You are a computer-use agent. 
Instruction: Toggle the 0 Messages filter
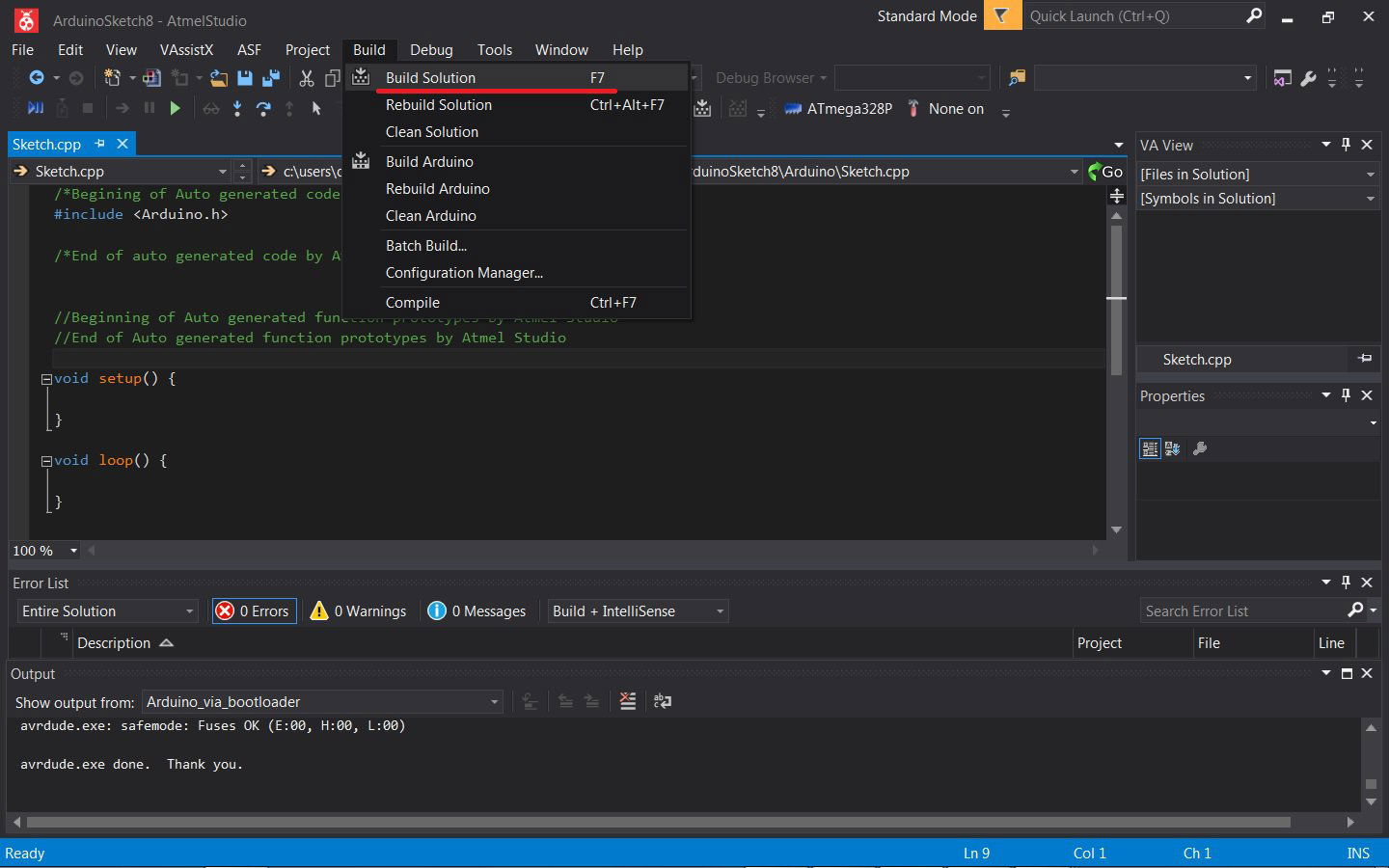[x=477, y=610]
